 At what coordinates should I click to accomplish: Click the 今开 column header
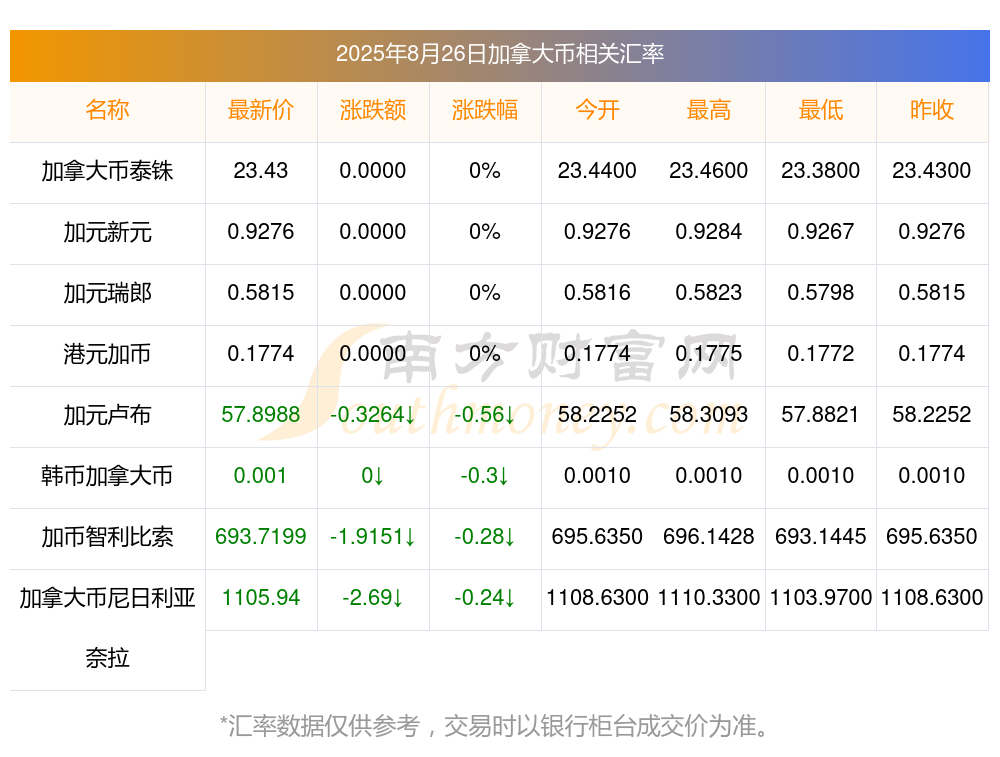pyautogui.click(x=597, y=110)
